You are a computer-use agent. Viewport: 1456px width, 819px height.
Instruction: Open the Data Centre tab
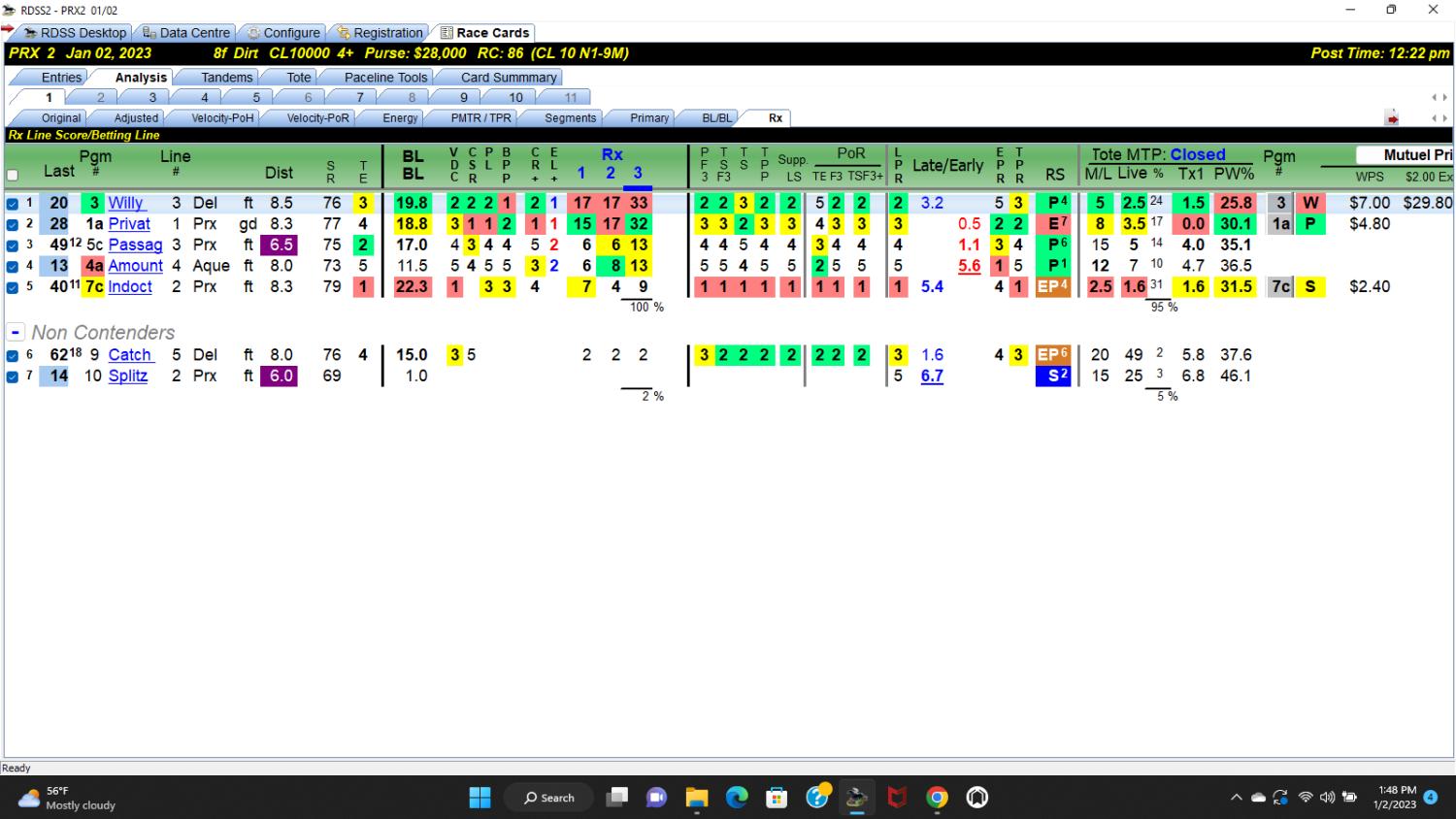pos(185,33)
